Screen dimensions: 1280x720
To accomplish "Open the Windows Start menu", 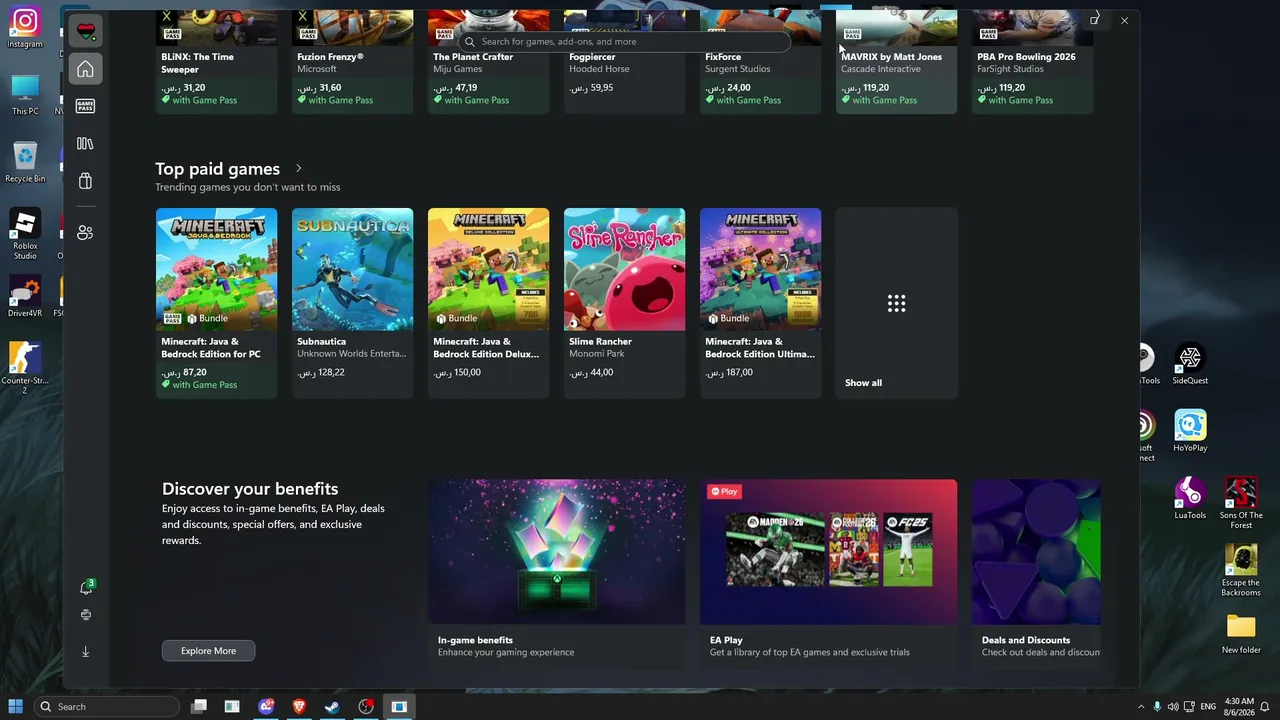I will (x=16, y=707).
